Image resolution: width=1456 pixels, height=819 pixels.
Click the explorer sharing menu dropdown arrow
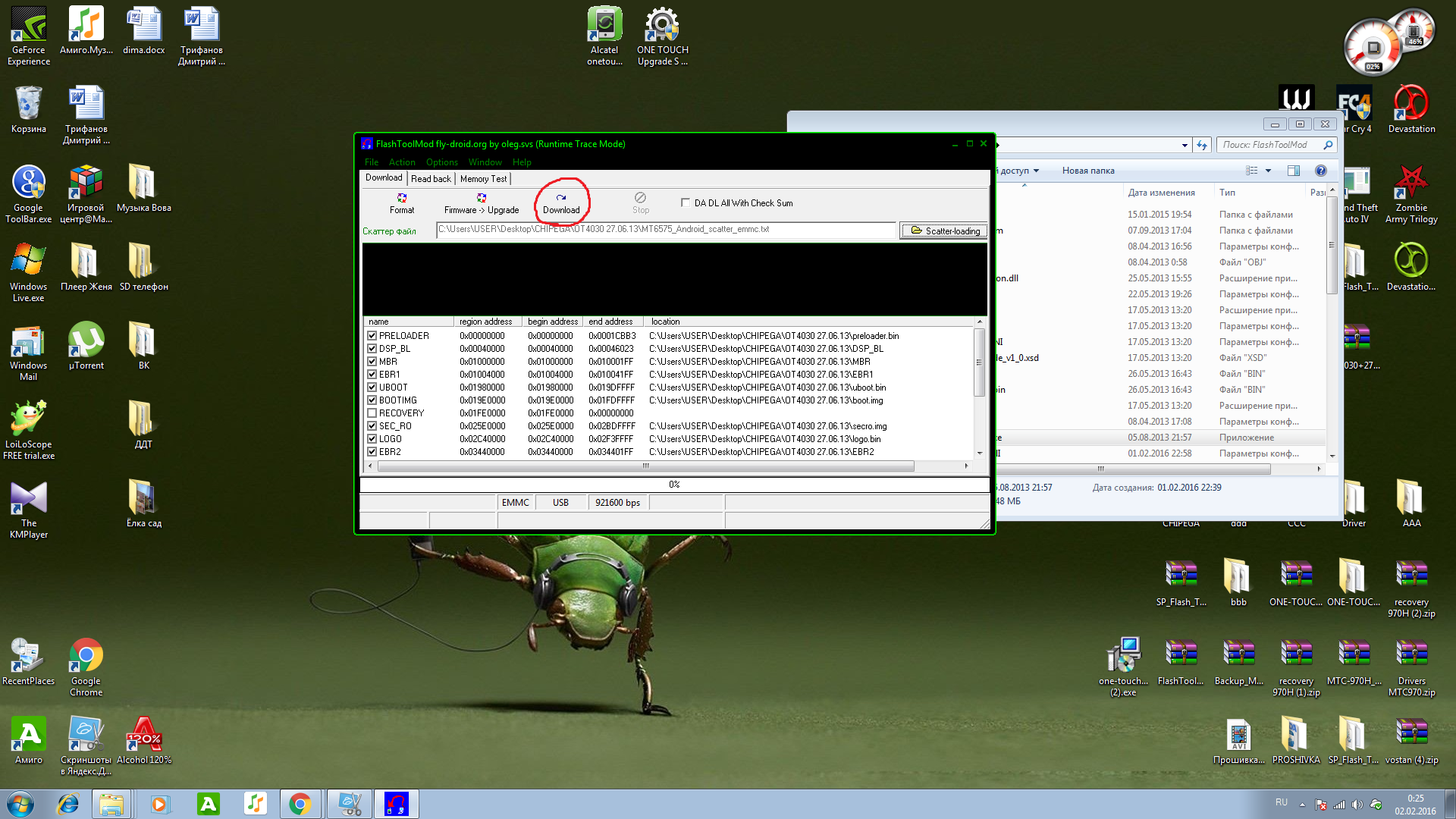[1036, 171]
